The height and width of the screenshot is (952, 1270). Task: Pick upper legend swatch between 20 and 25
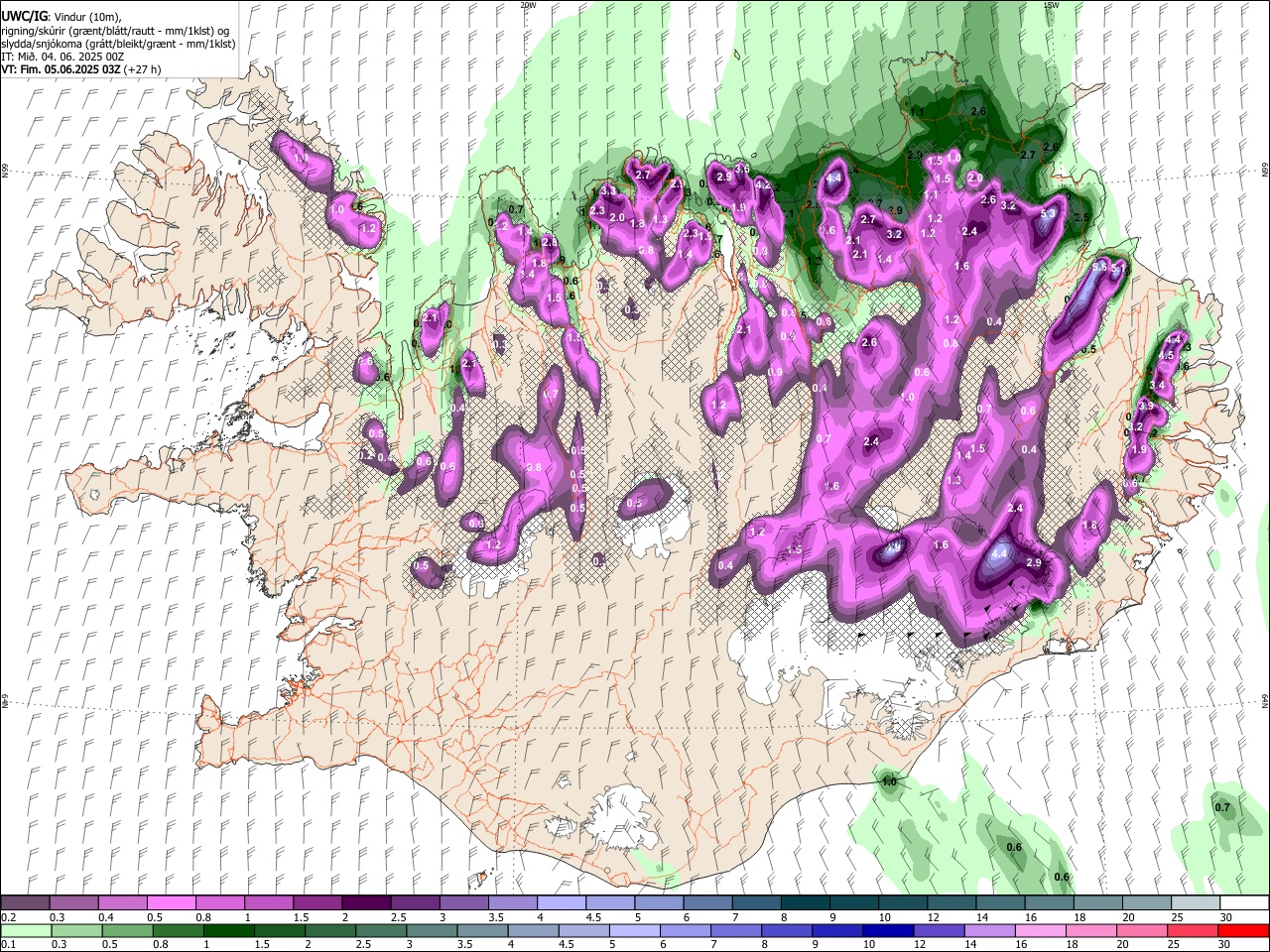point(1146,903)
